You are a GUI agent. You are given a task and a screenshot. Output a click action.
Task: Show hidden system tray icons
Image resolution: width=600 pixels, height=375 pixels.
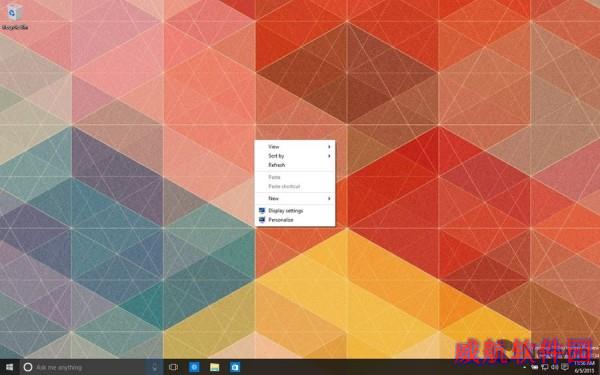point(524,367)
